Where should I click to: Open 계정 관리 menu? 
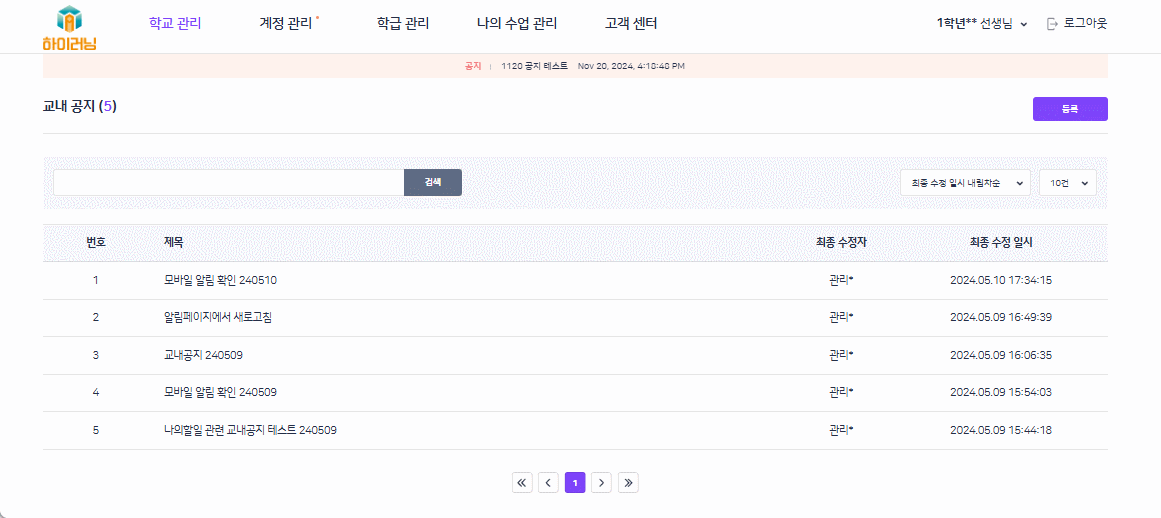coord(286,23)
